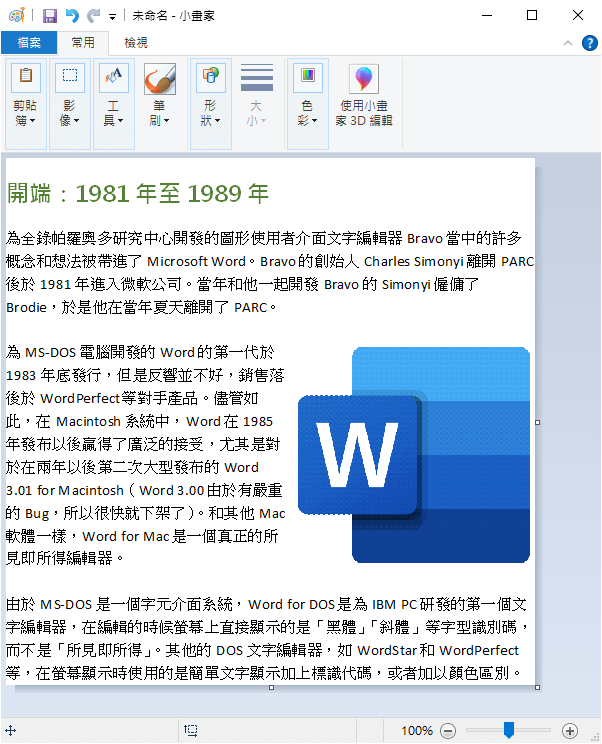Screen dimensions: 602x744
Task: Expand the 工具 dropdown arrow
Action: [x=120, y=121]
